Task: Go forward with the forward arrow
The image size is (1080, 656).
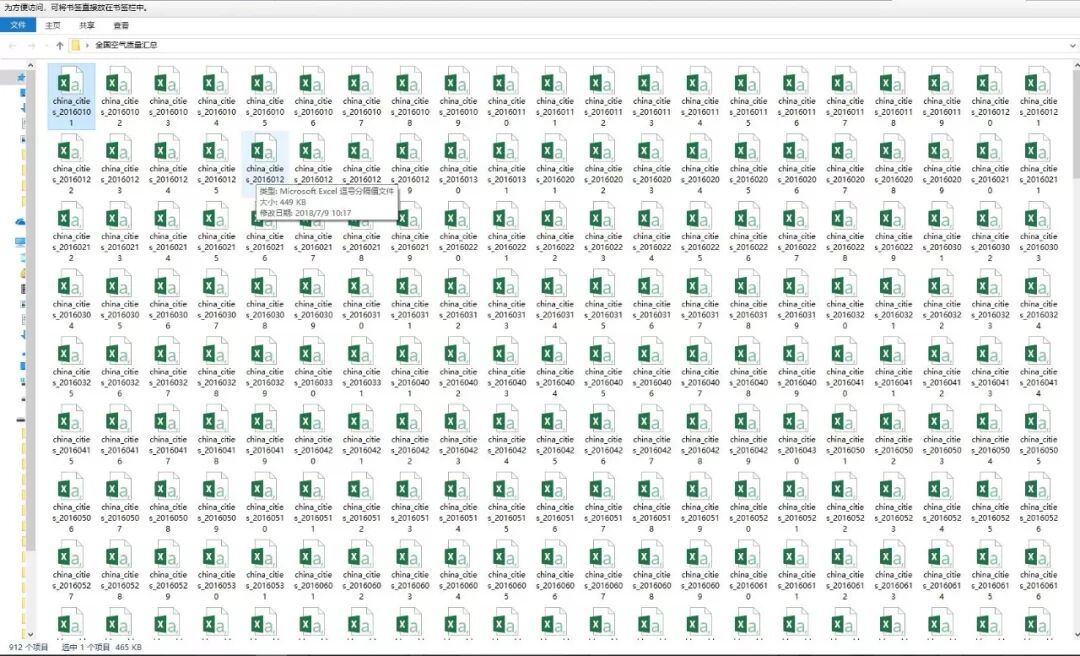Action: click(x=31, y=45)
